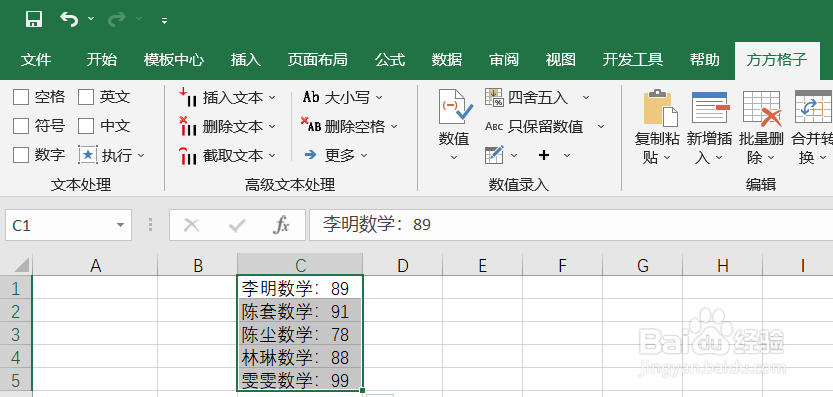833x397 pixels.
Task: Click the Cancel X button in formula bar
Action: 191,226
